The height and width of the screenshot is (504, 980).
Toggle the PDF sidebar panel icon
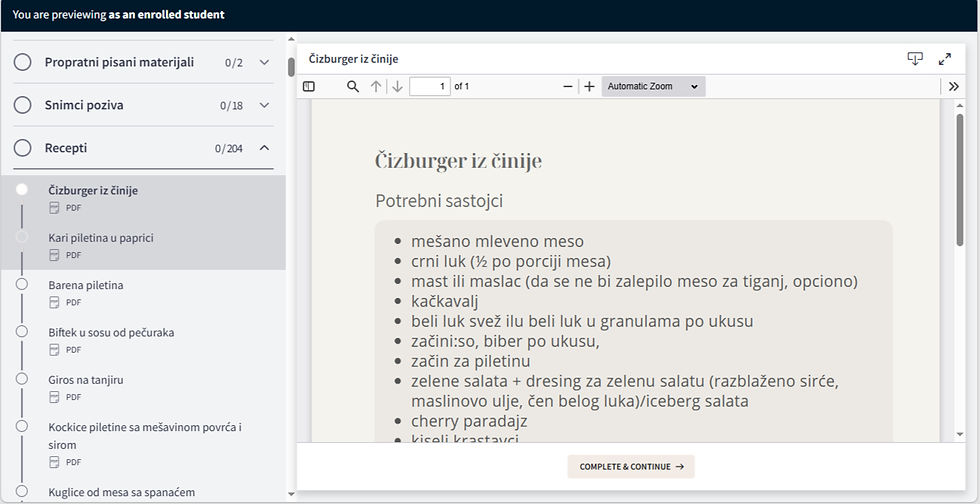309,86
